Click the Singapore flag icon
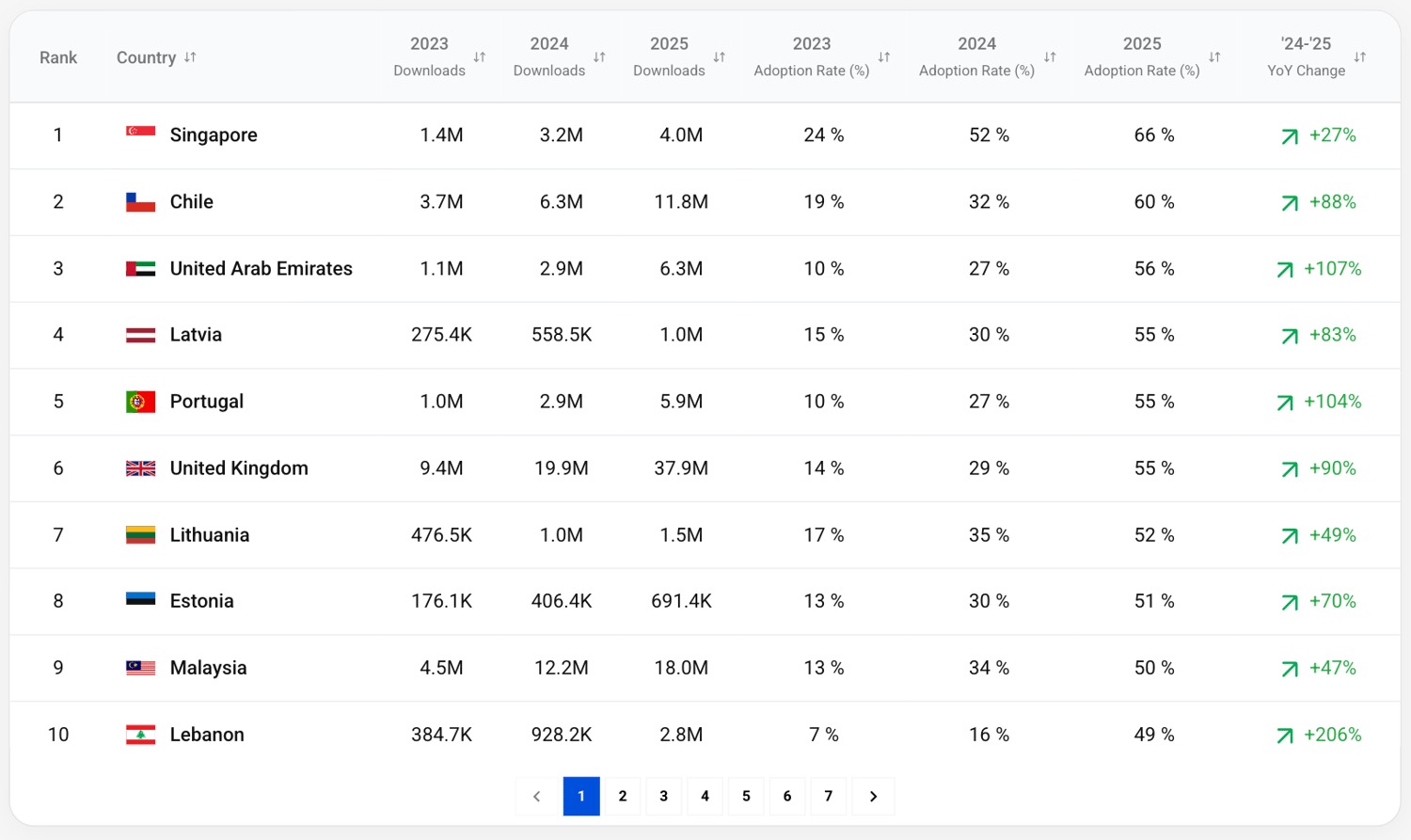 [x=140, y=132]
